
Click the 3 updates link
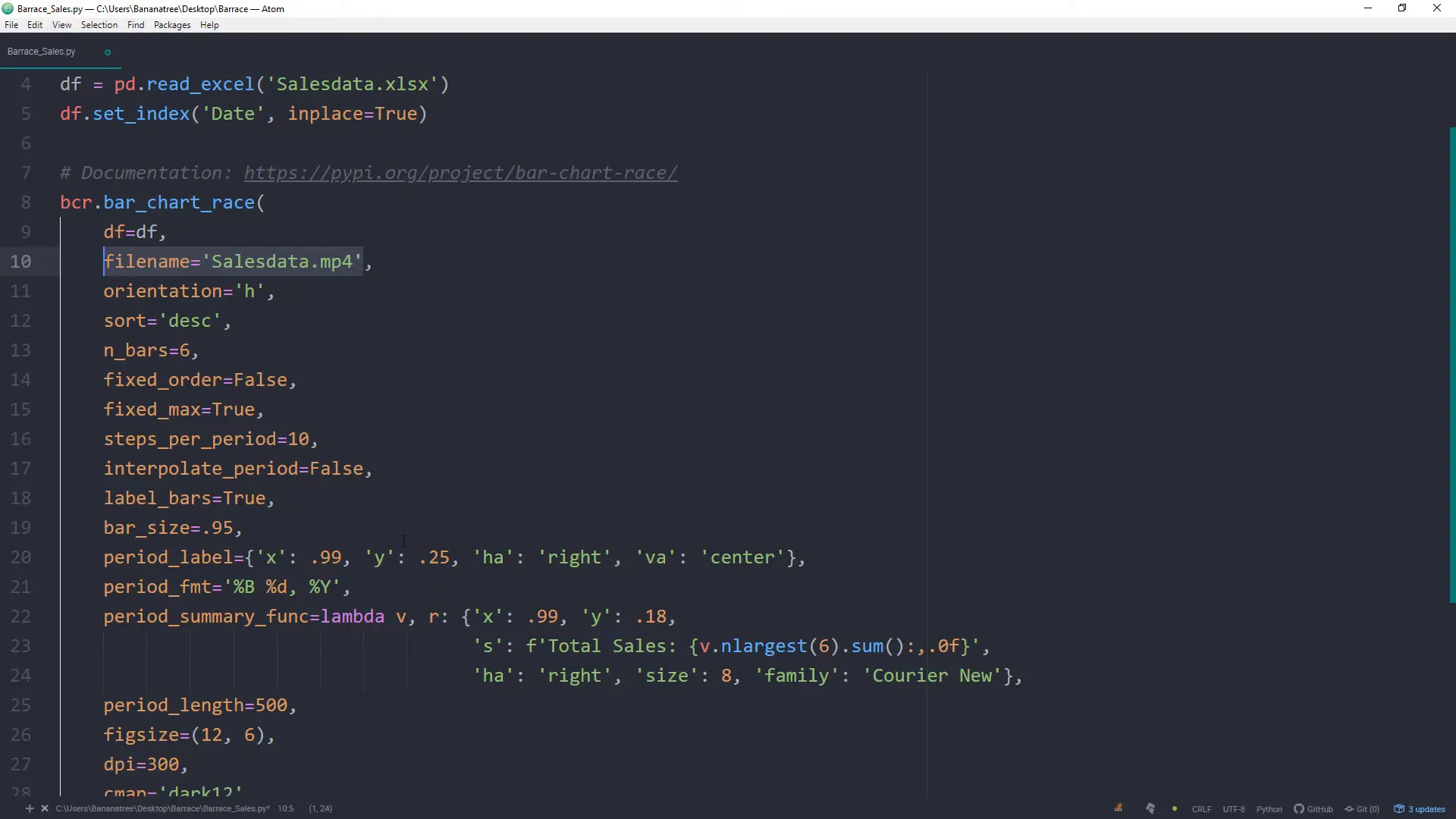[1426, 808]
